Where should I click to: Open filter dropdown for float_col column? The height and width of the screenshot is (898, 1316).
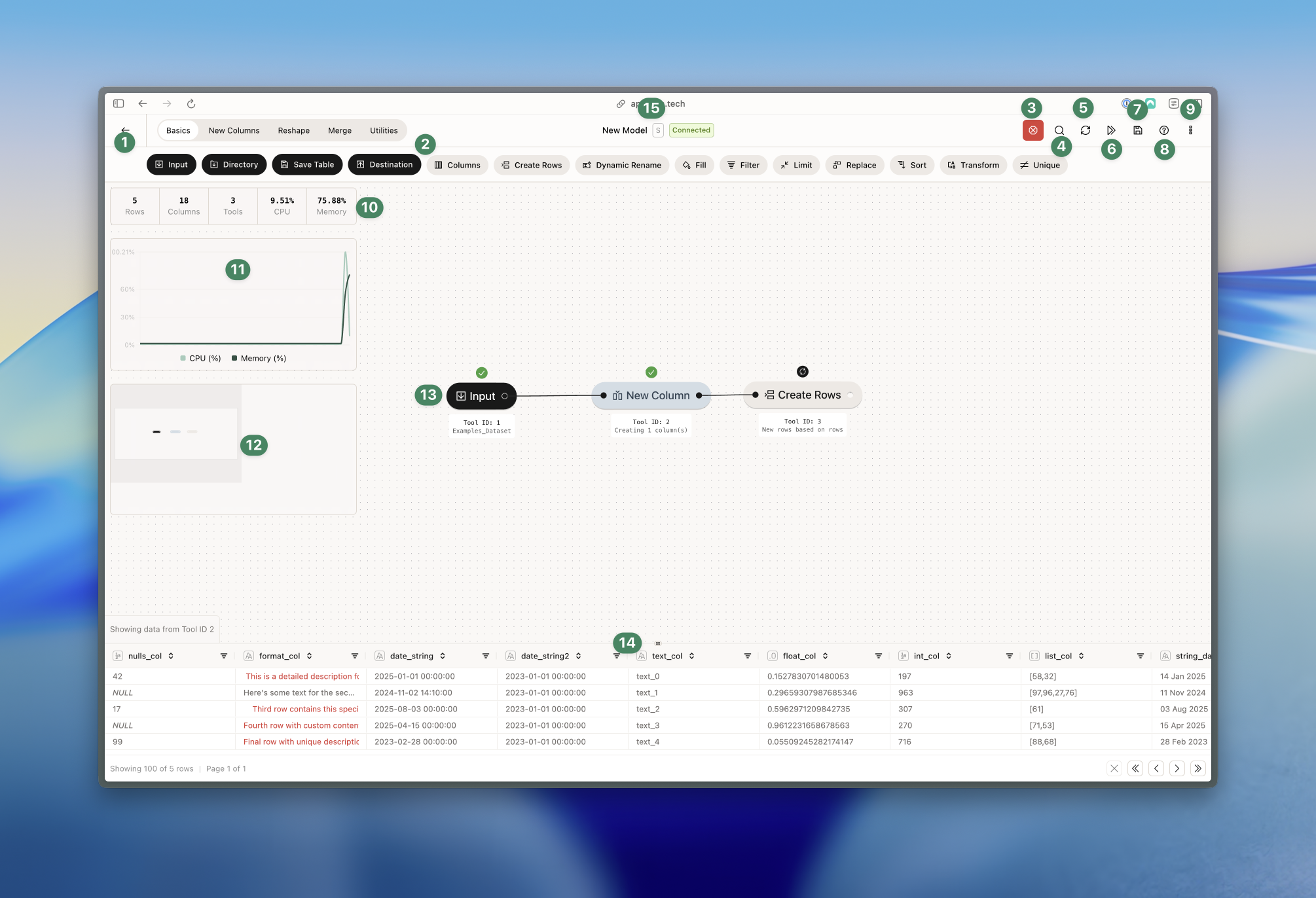click(x=878, y=656)
